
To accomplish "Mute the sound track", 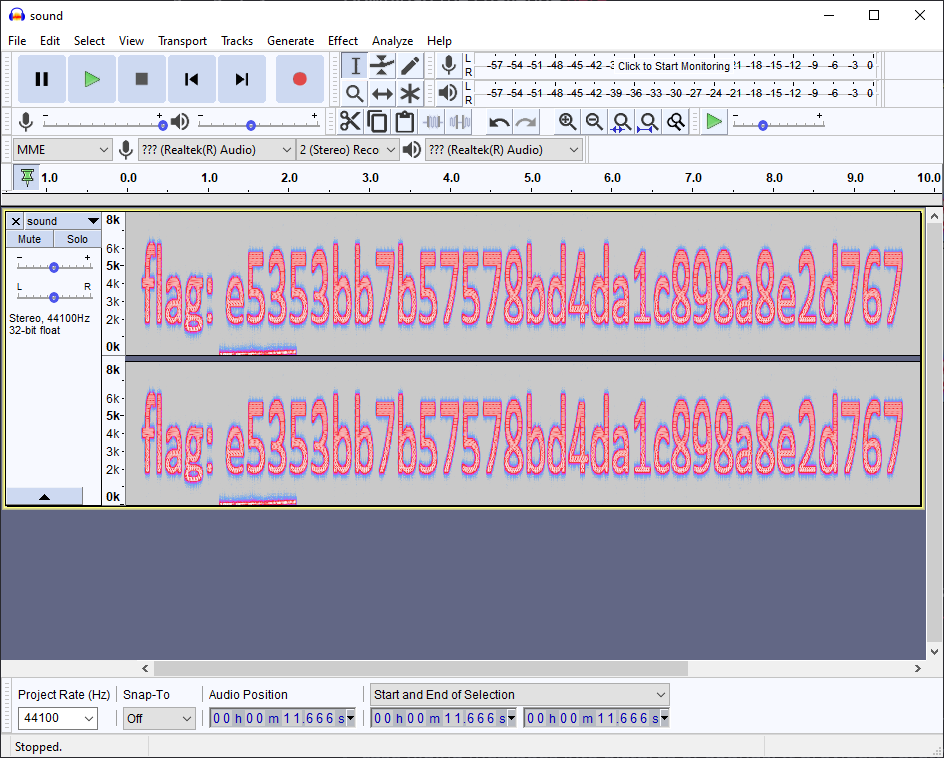I will (29, 239).
